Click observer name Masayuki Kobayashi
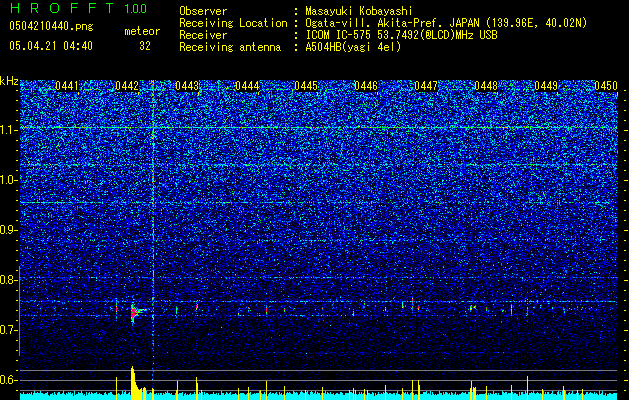Image resolution: width=629 pixels, height=400 pixels. 359,11
